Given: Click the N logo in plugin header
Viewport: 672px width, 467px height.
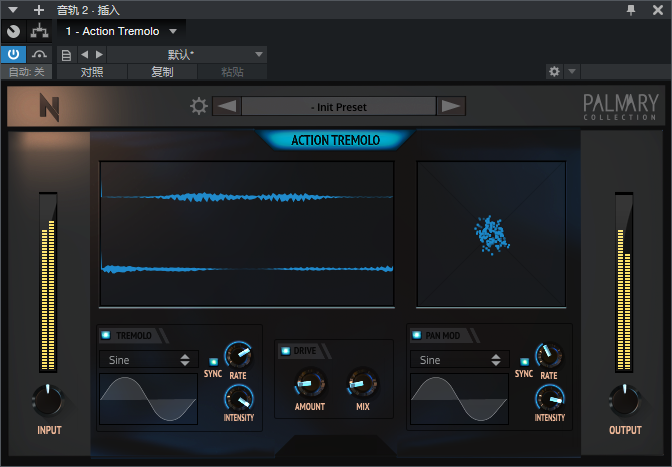Looking at the screenshot, I should [x=49, y=107].
